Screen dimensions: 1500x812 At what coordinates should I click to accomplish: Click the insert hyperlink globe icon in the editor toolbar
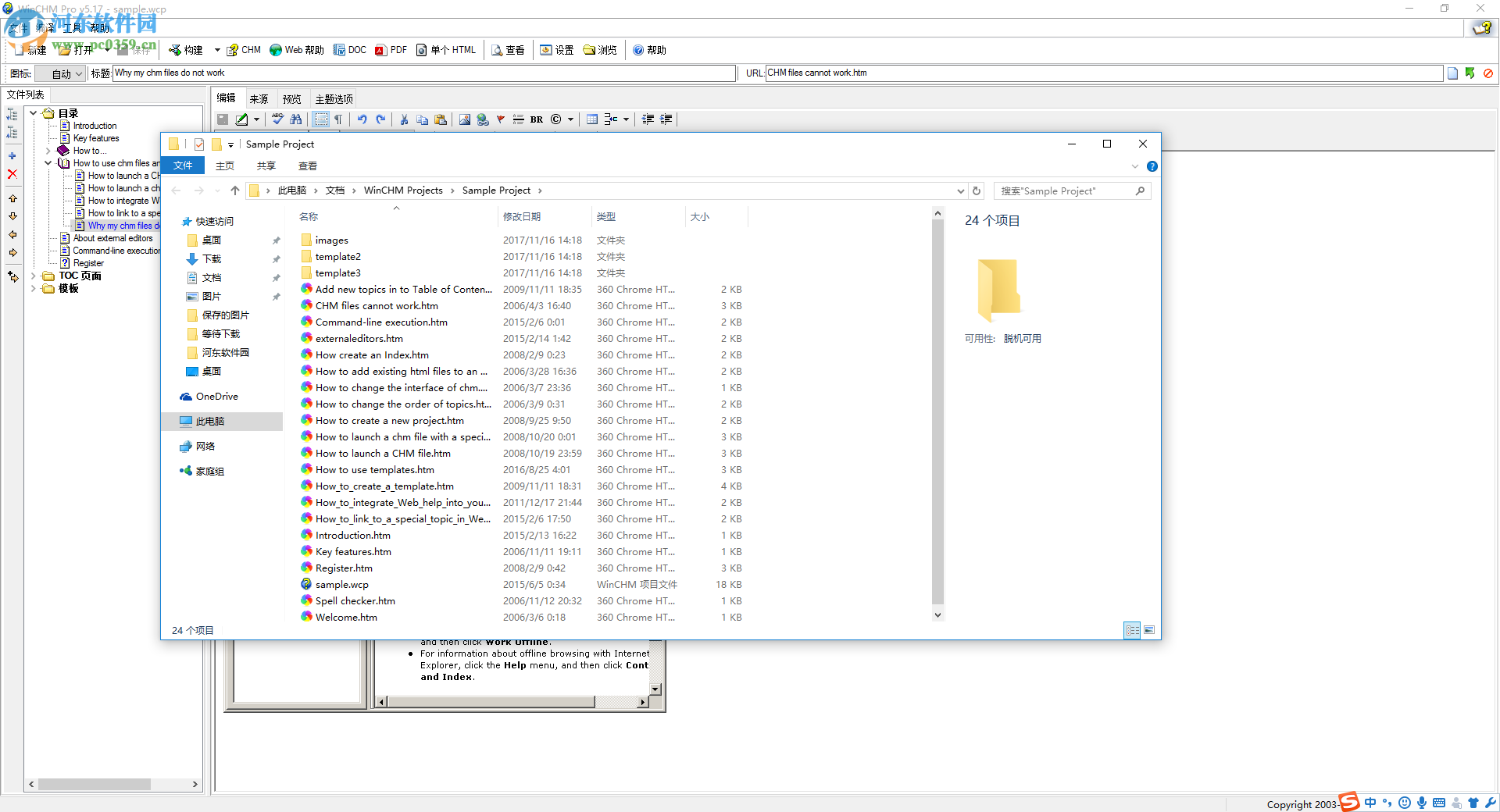tap(483, 119)
